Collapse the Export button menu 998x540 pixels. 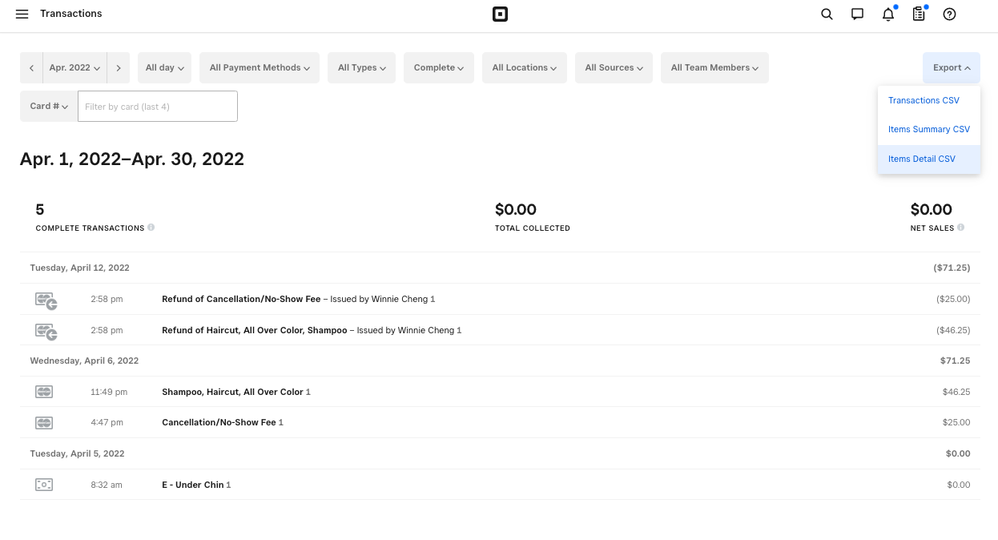tap(951, 68)
